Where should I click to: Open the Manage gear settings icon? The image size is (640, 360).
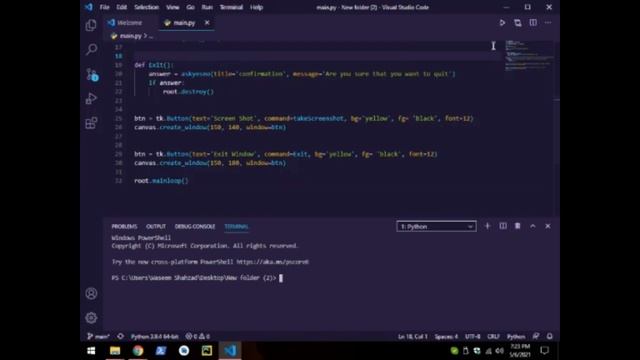click(x=91, y=318)
